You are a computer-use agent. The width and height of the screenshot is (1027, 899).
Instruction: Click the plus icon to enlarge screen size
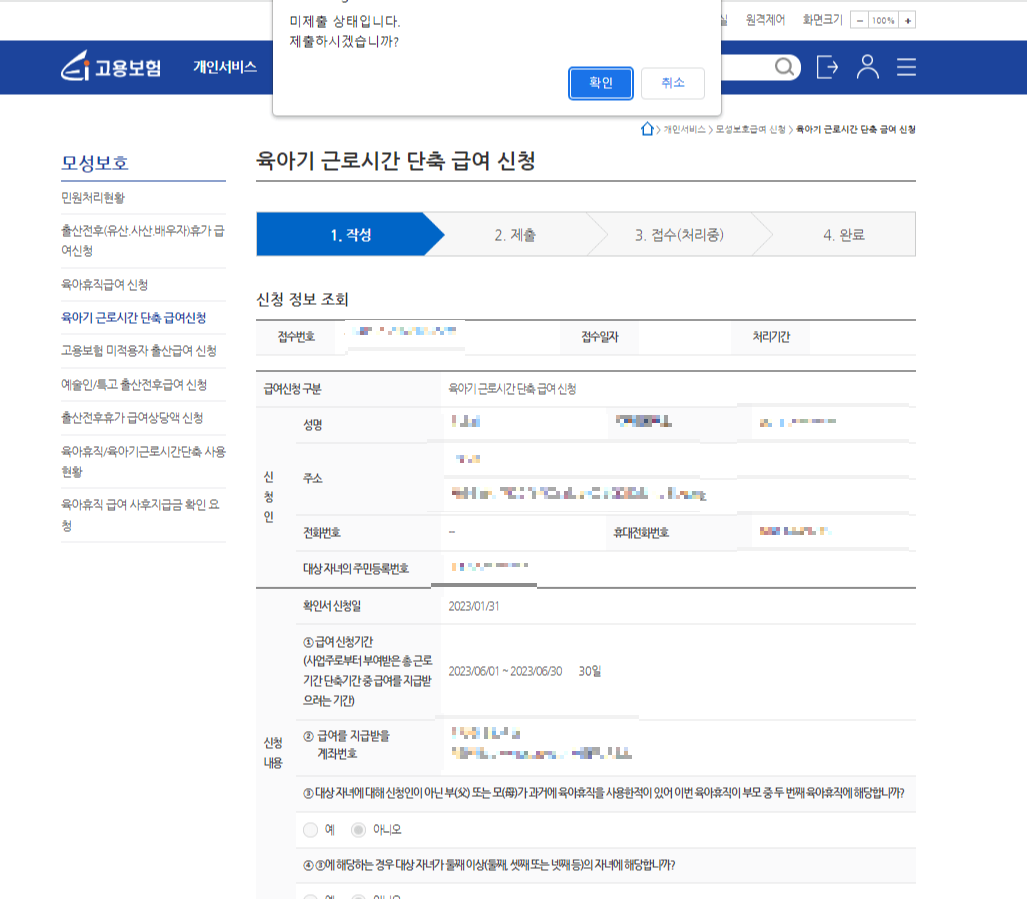point(907,18)
